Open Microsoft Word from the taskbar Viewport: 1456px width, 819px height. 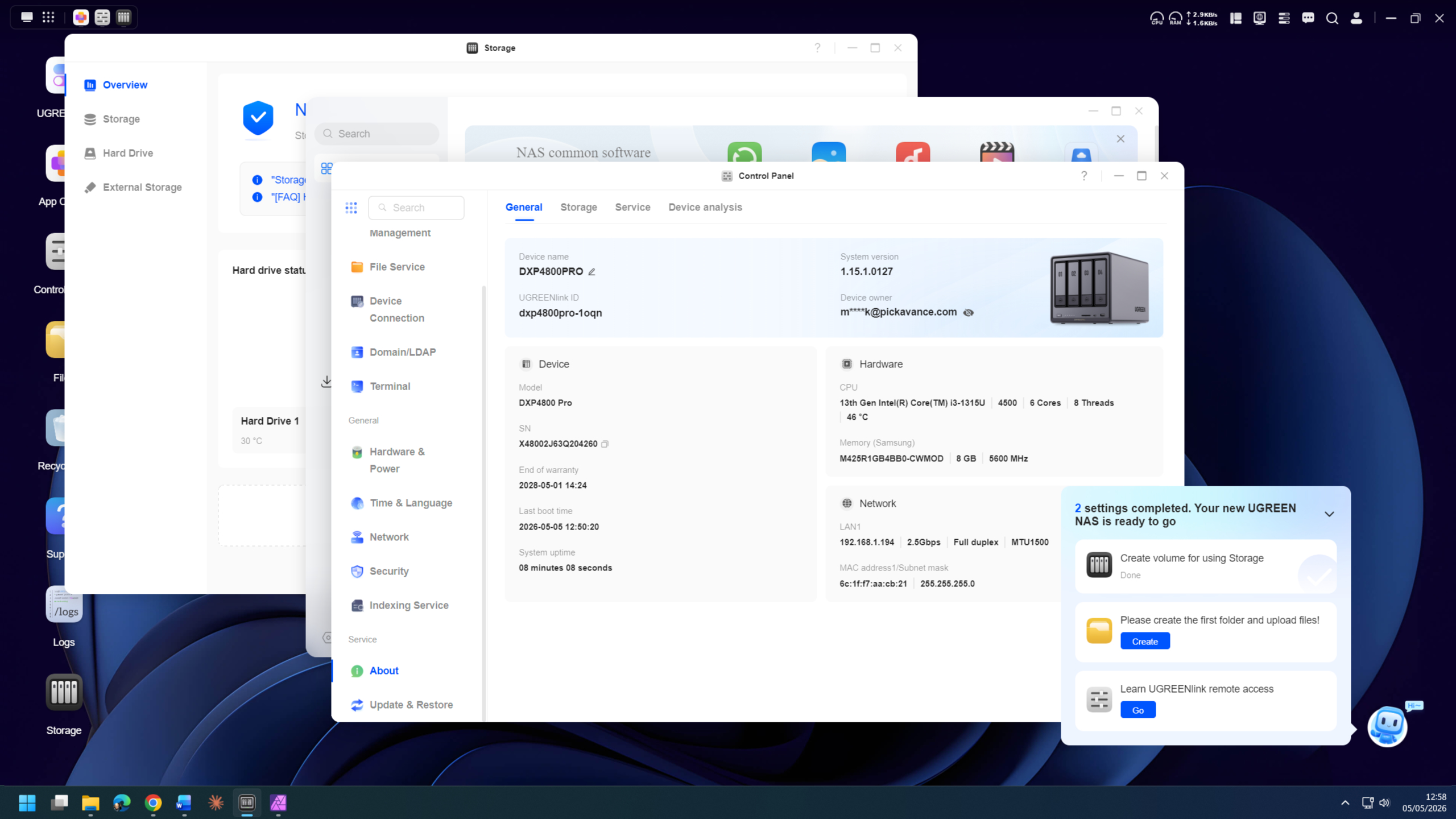pyautogui.click(x=184, y=803)
